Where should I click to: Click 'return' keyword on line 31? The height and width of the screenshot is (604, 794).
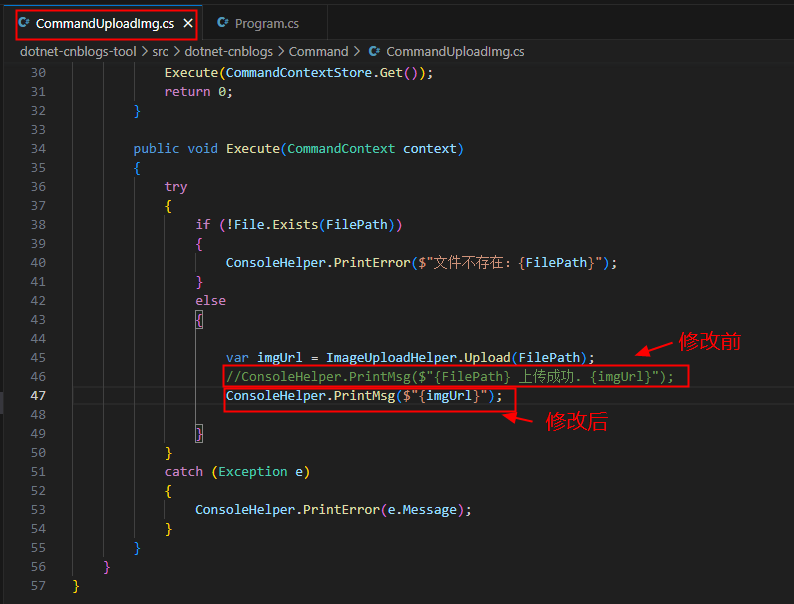pyautogui.click(x=187, y=92)
